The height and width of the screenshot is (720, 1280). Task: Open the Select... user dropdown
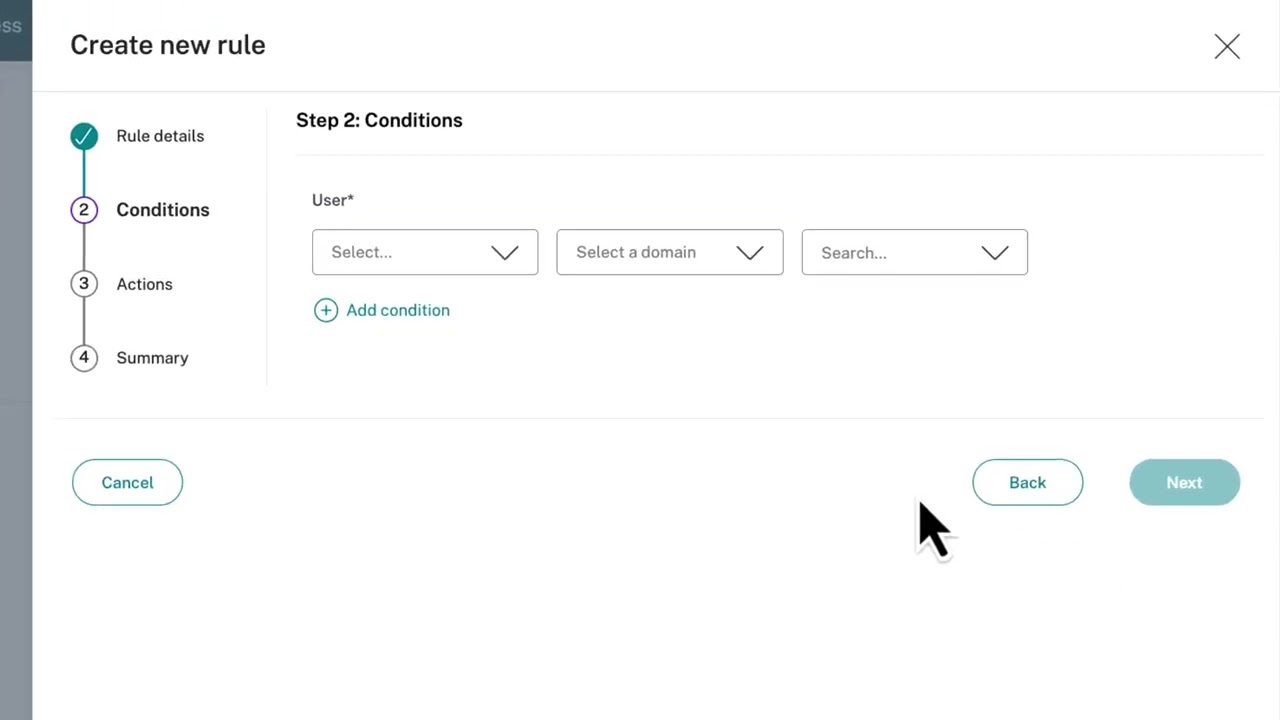pyautogui.click(x=425, y=252)
